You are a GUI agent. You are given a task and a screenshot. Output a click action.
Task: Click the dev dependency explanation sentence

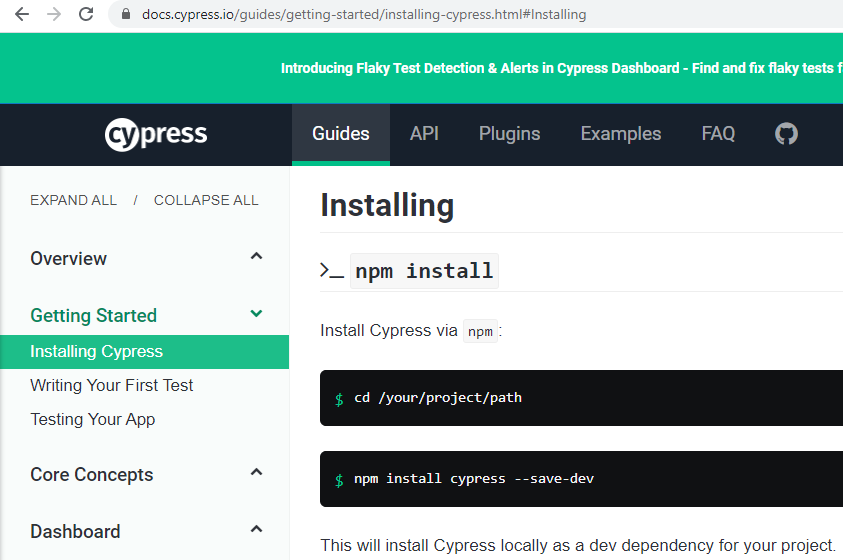pos(578,545)
